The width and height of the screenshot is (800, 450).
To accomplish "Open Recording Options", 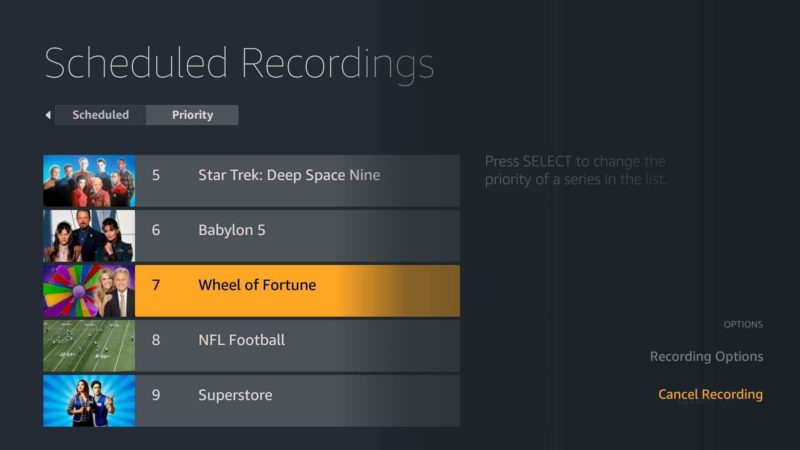I will tap(707, 357).
